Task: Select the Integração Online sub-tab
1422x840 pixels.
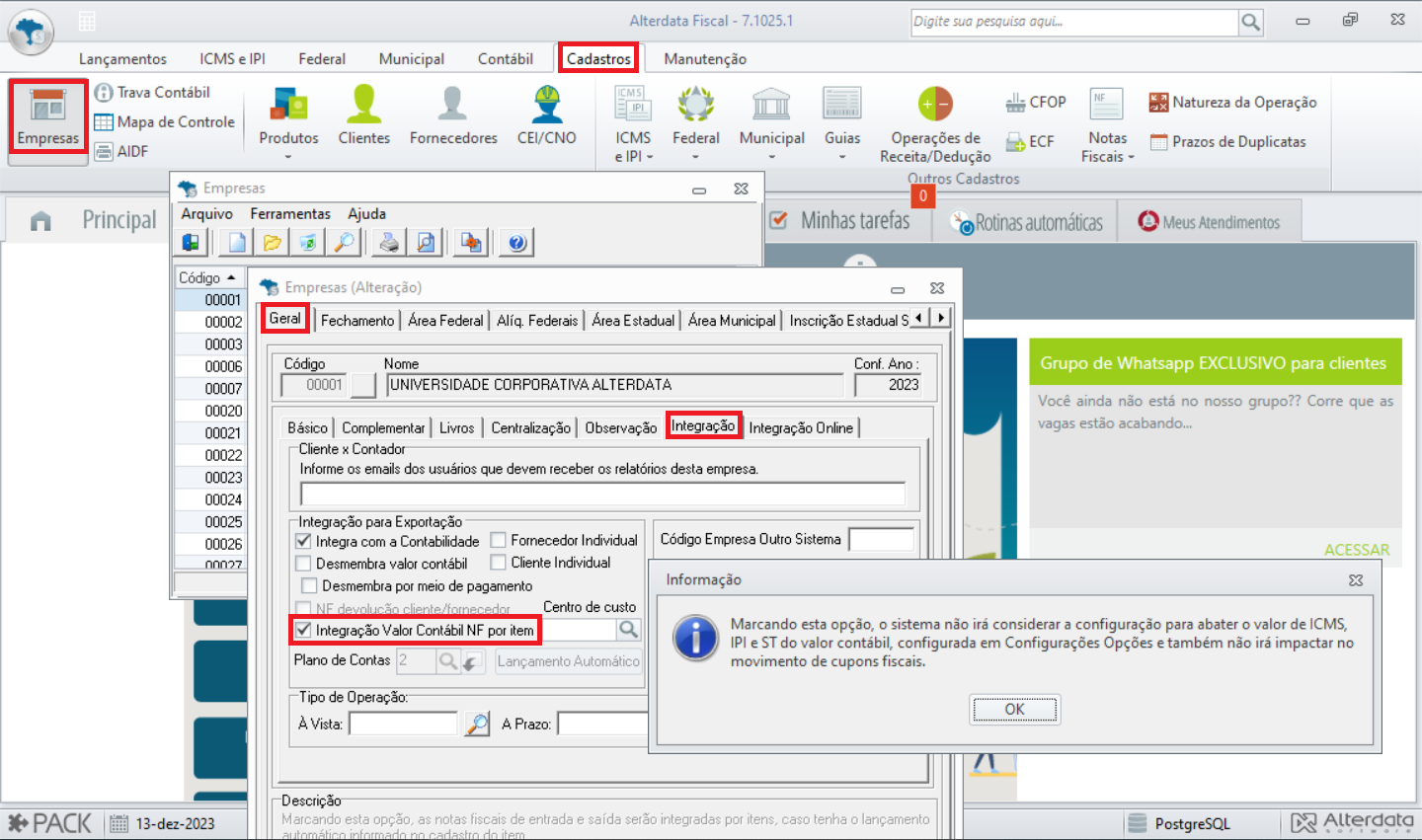Action: (x=801, y=427)
